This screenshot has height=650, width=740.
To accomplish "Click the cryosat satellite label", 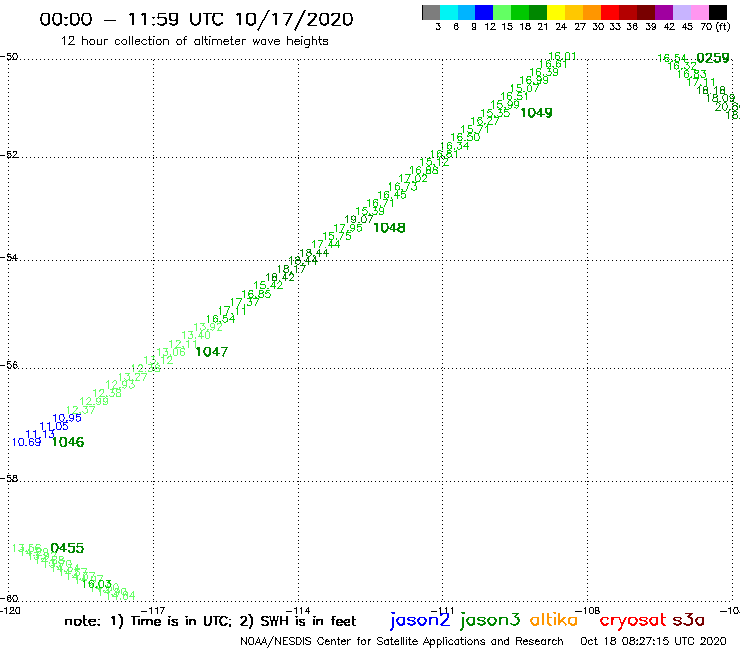I will click(x=633, y=621).
